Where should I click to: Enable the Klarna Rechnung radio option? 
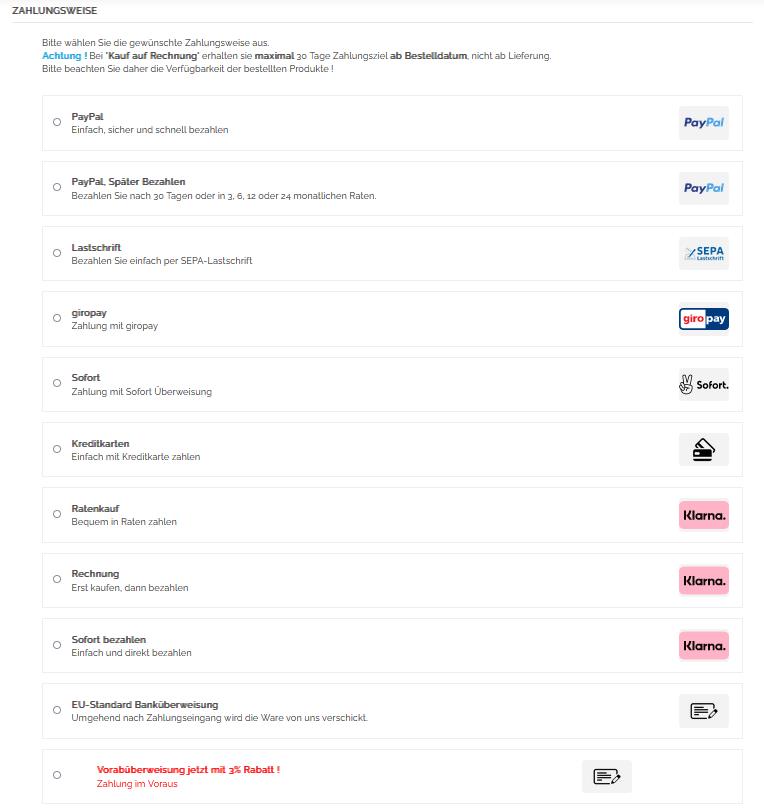pyautogui.click(x=57, y=579)
